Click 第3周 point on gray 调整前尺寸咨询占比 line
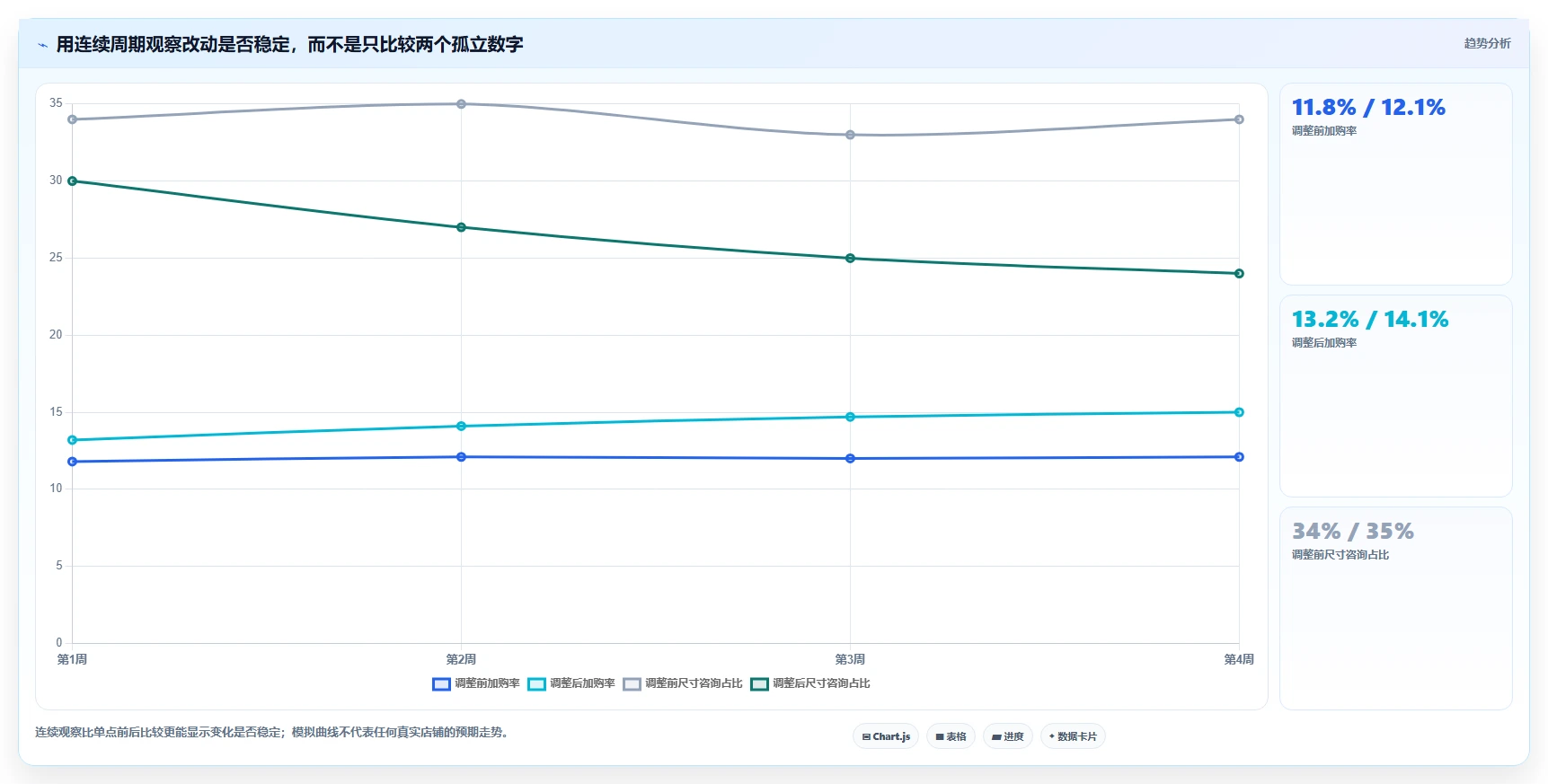The image size is (1548, 784). click(850, 135)
